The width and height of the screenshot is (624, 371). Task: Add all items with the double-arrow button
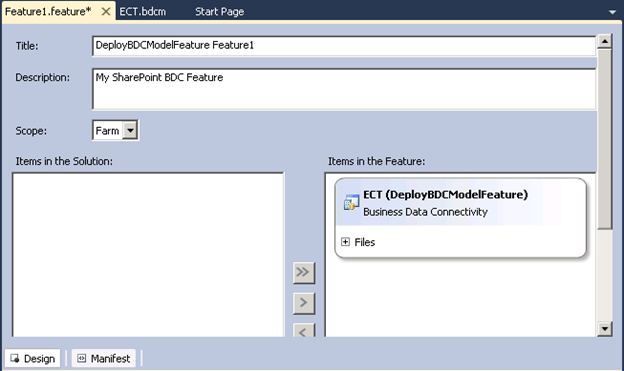tap(304, 273)
